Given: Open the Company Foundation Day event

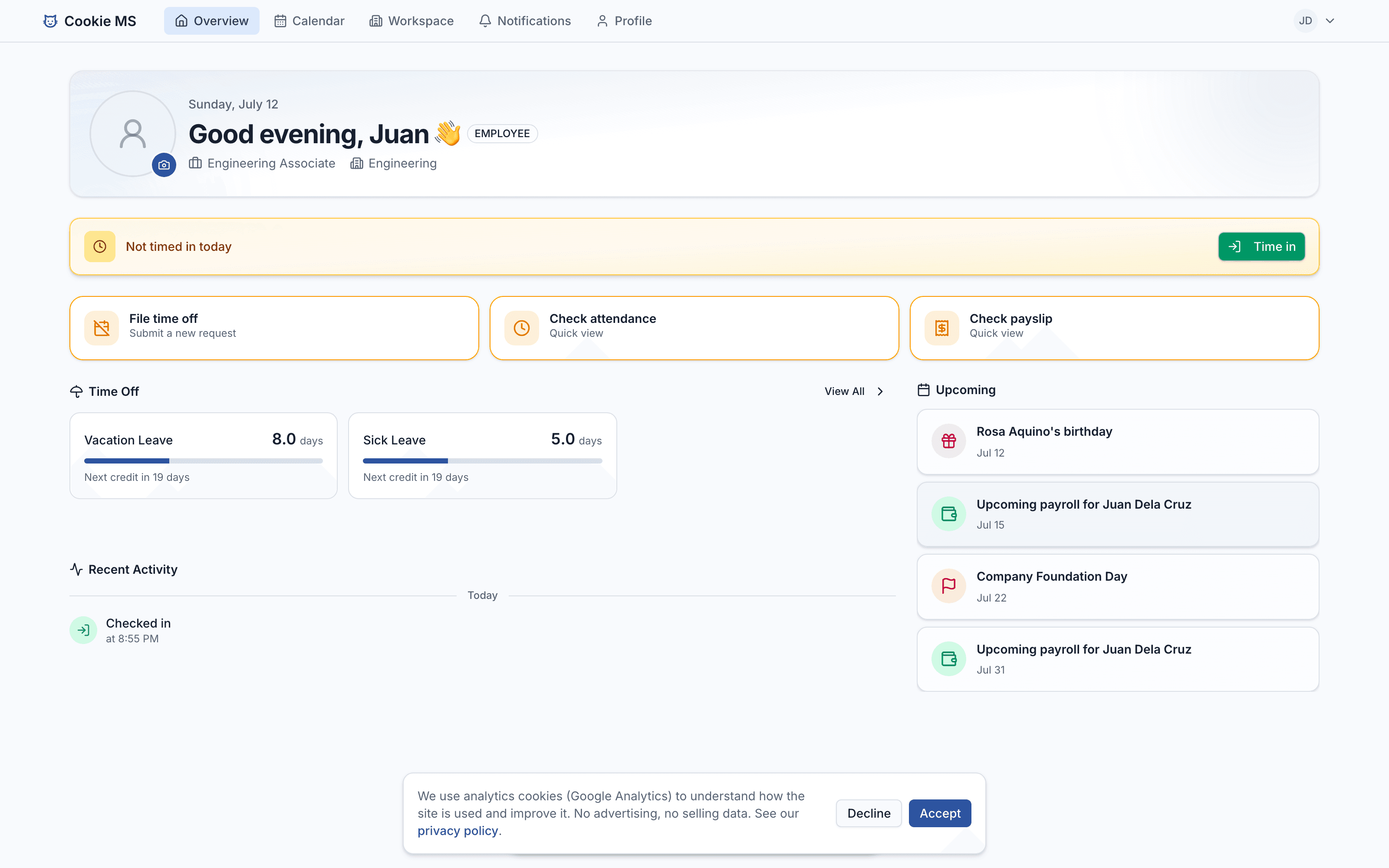Looking at the screenshot, I should coord(1118,587).
